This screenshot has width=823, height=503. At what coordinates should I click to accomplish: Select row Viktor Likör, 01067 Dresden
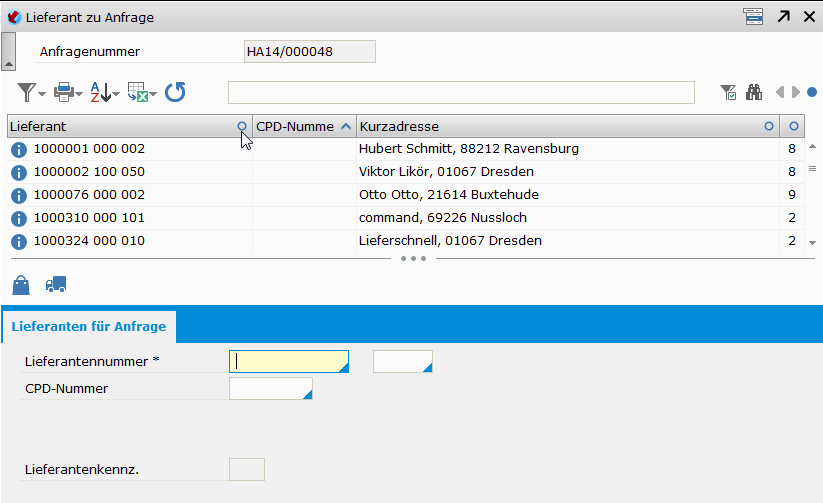tap(405, 172)
